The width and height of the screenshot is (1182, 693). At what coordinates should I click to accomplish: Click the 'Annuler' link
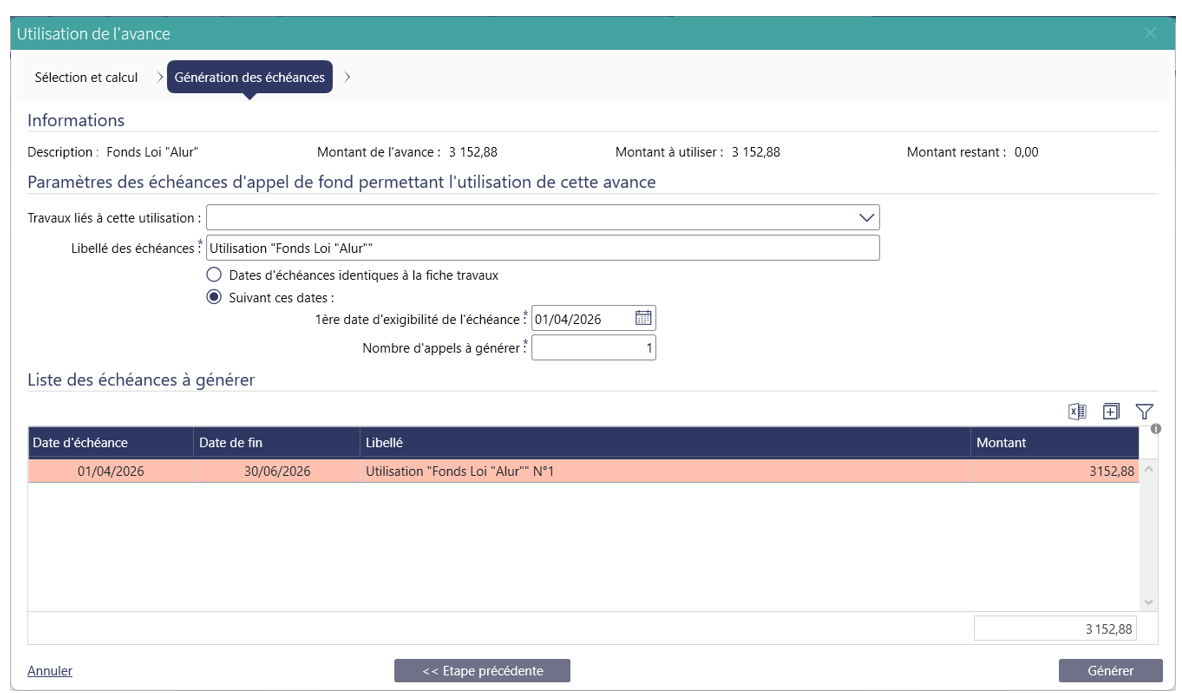50,671
